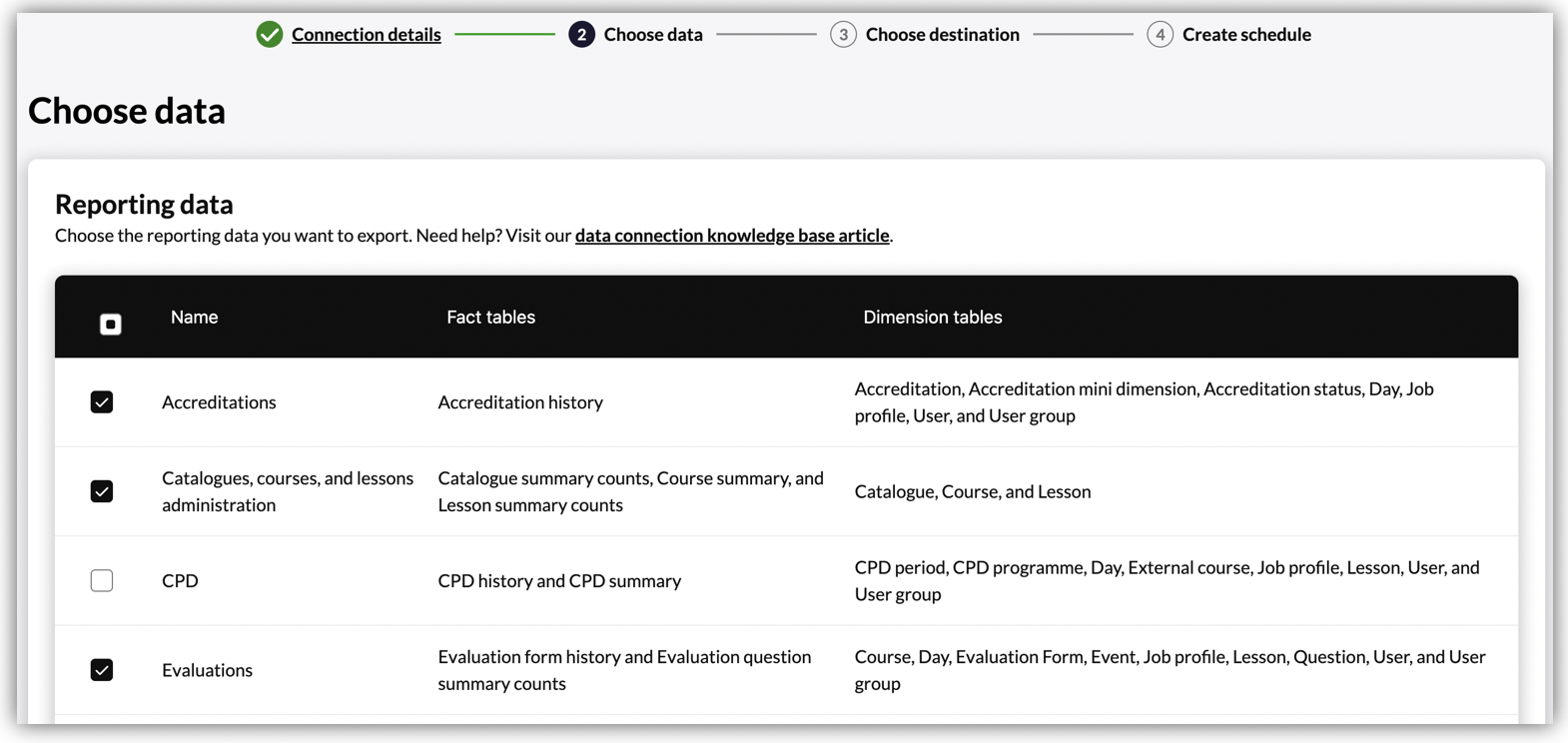
Task: Click the CPD row name
Action: click(180, 581)
